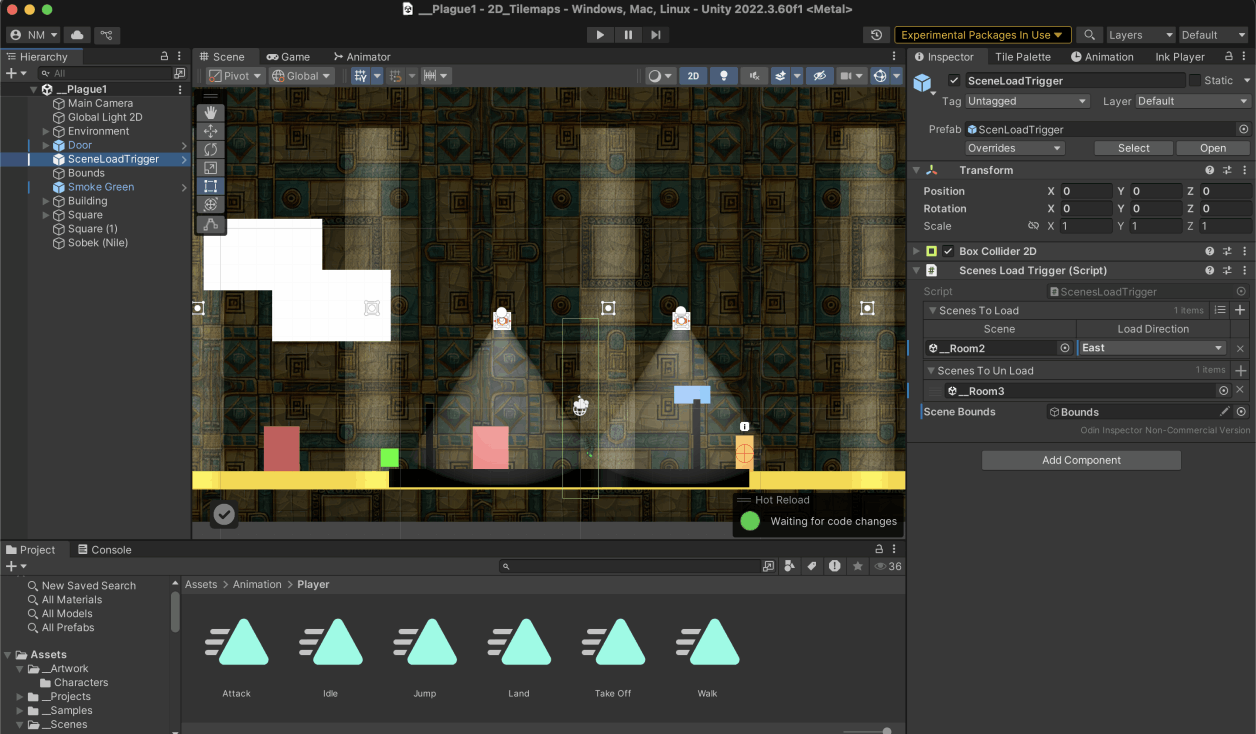Click the prefab Open button
Image resolution: width=1256 pixels, height=734 pixels.
(1213, 148)
